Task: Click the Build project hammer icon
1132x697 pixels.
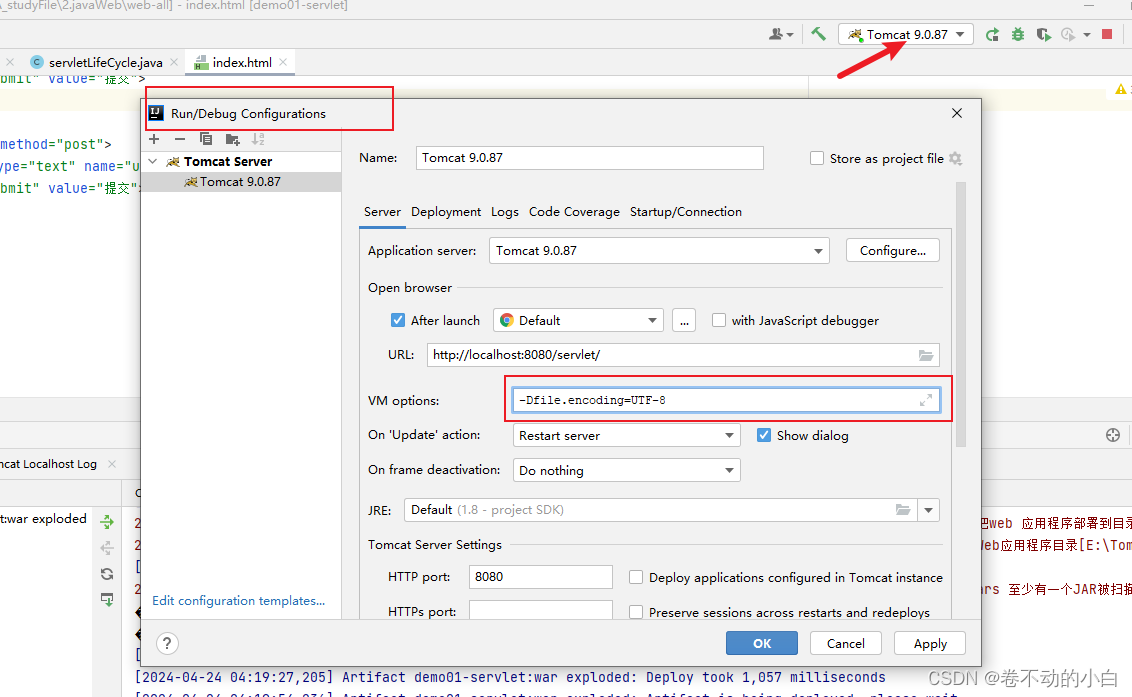Action: (x=818, y=34)
